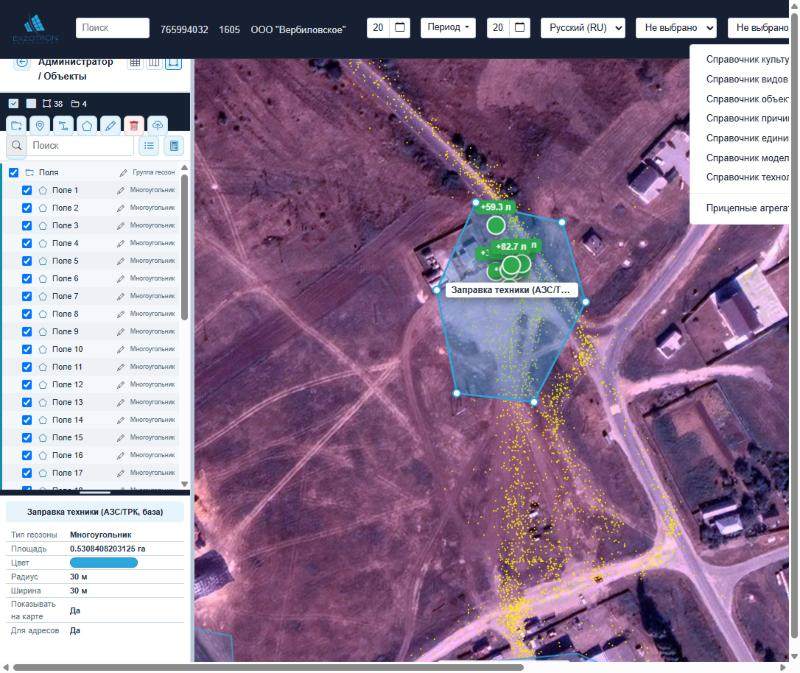Select Поле 10 in the objects list
Image resolution: width=800 pixels, height=673 pixels.
(x=67, y=350)
